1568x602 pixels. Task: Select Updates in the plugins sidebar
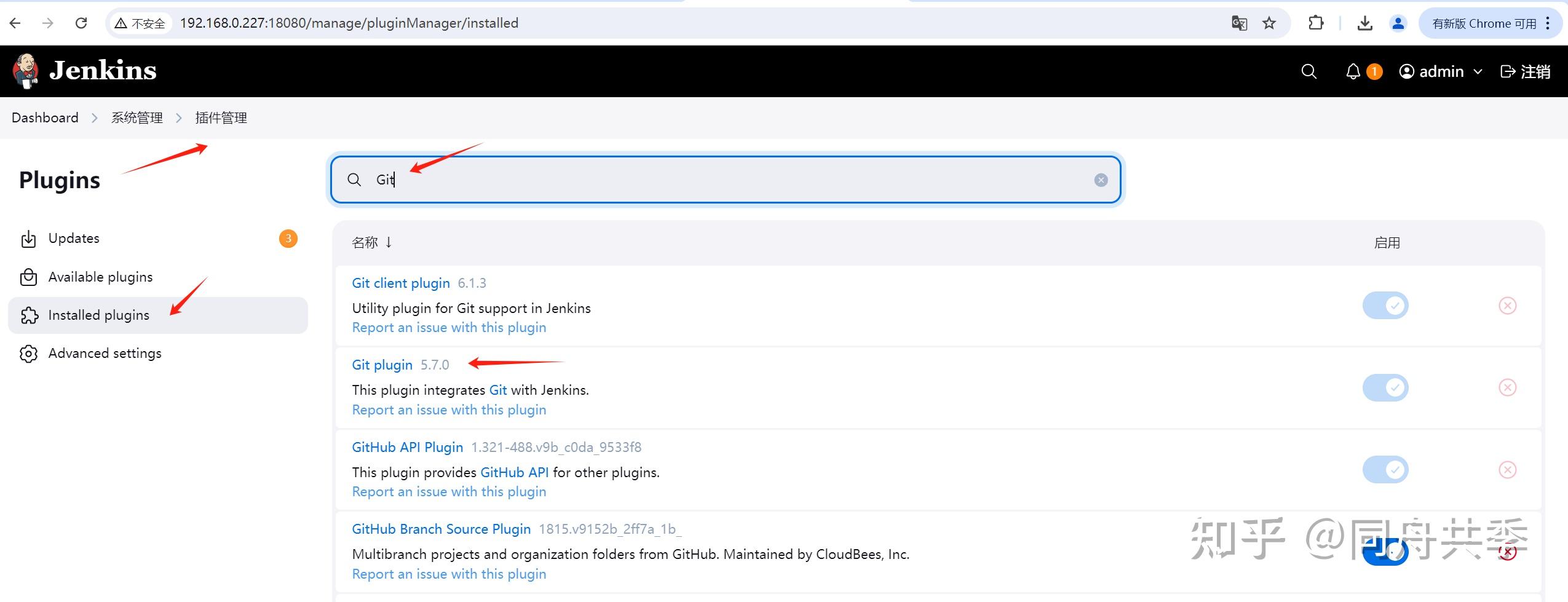[73, 239]
